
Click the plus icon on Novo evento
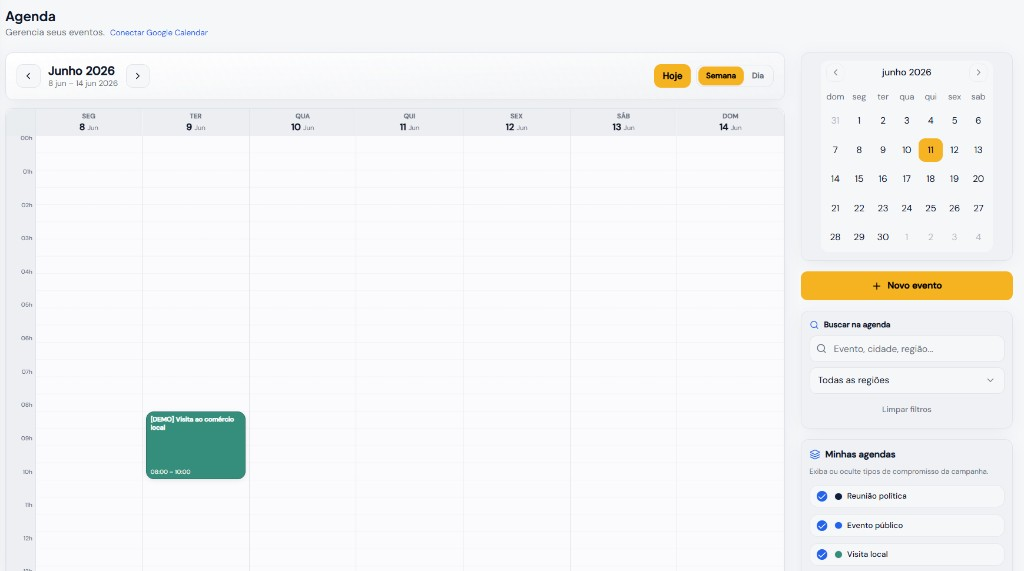tap(876, 286)
